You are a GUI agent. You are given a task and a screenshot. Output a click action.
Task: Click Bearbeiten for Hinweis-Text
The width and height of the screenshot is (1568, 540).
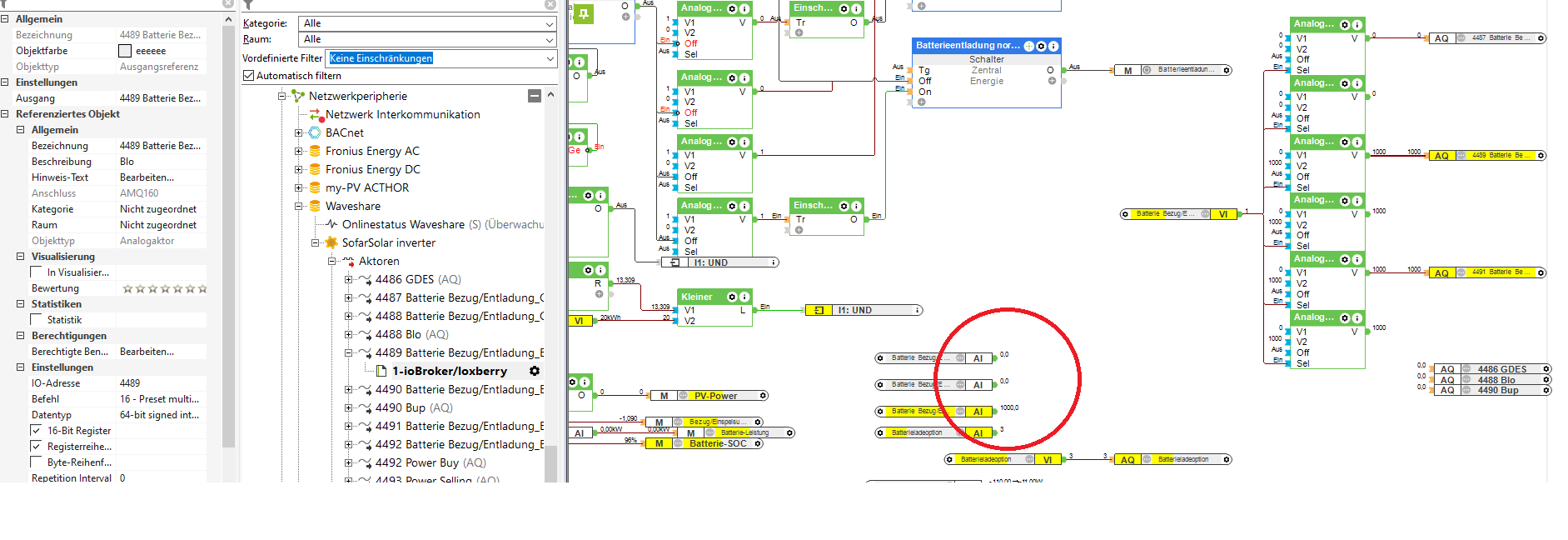(147, 177)
